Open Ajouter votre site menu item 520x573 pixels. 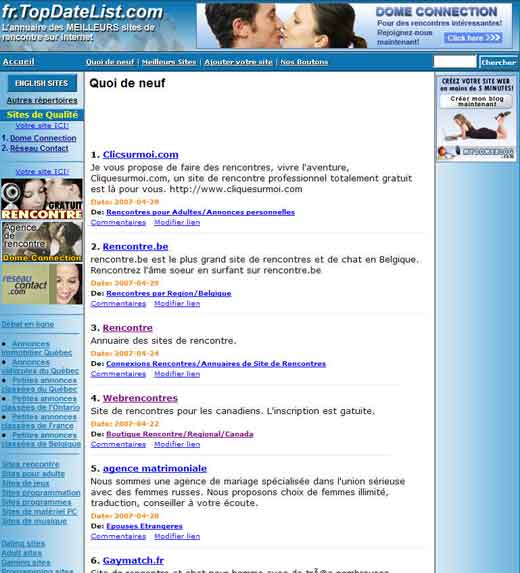[238, 62]
